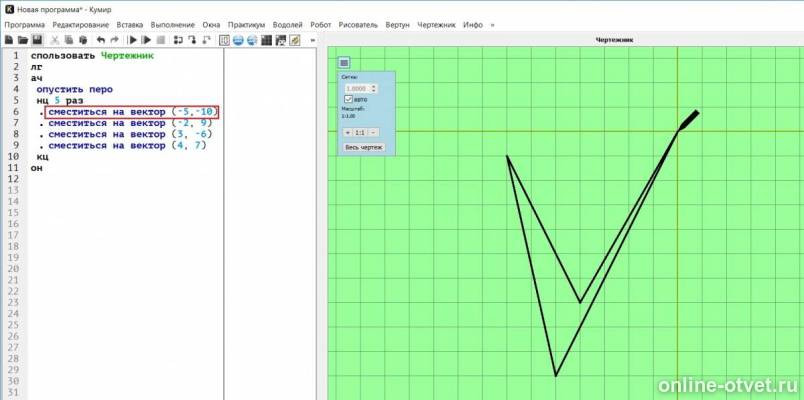Open the Чертежник toolbar icon
Viewport: 804px width, 400px height.
(x=295, y=40)
